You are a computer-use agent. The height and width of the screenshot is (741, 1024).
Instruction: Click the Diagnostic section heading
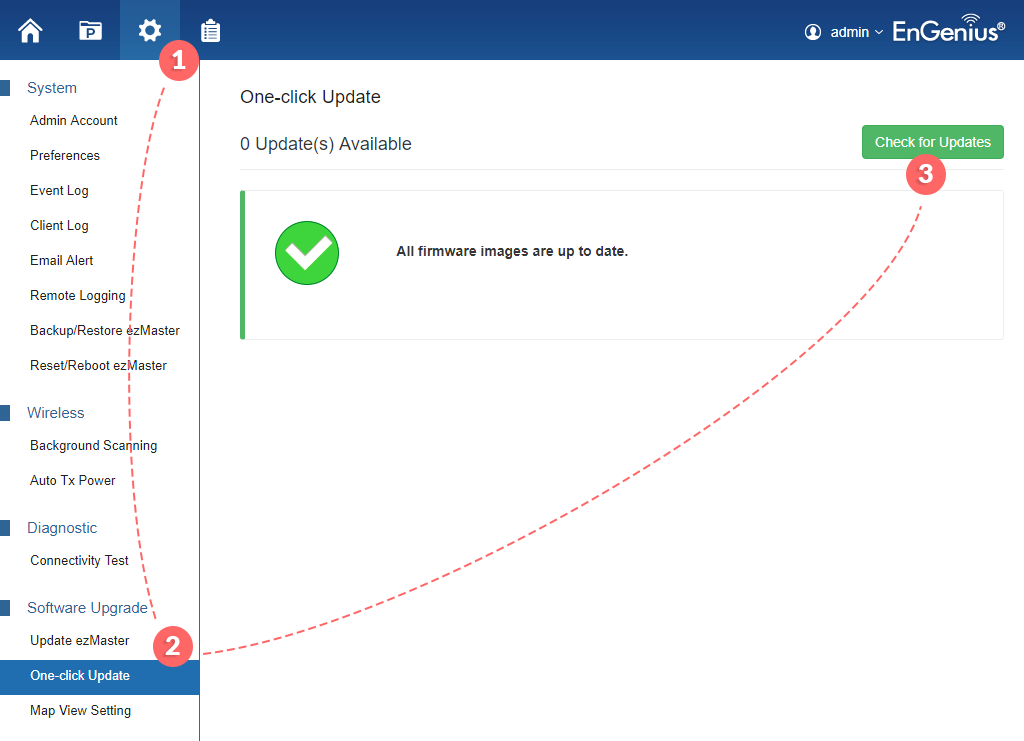(x=62, y=528)
